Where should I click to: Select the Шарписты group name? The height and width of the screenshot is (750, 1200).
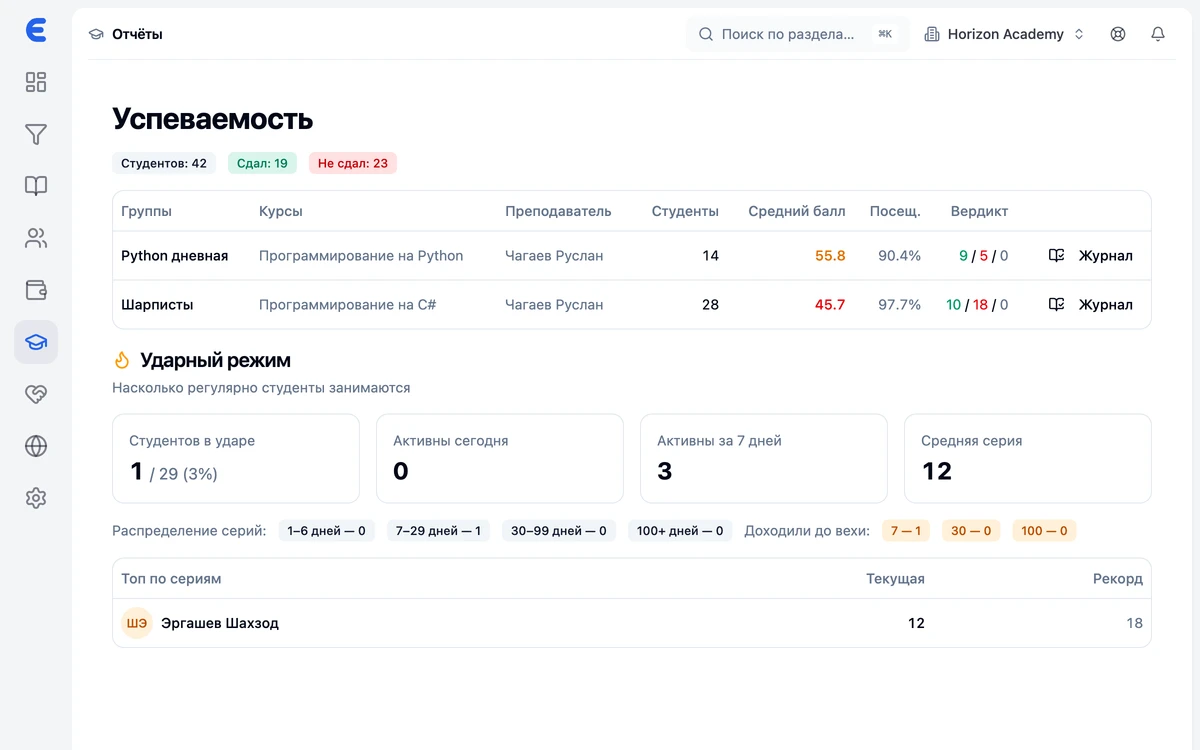click(157, 305)
